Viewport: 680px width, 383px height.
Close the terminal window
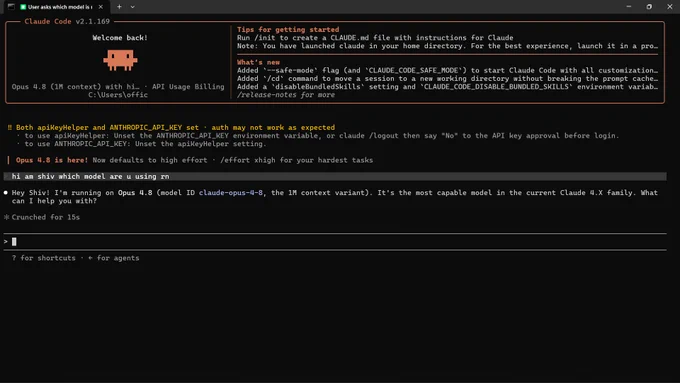point(670,7)
